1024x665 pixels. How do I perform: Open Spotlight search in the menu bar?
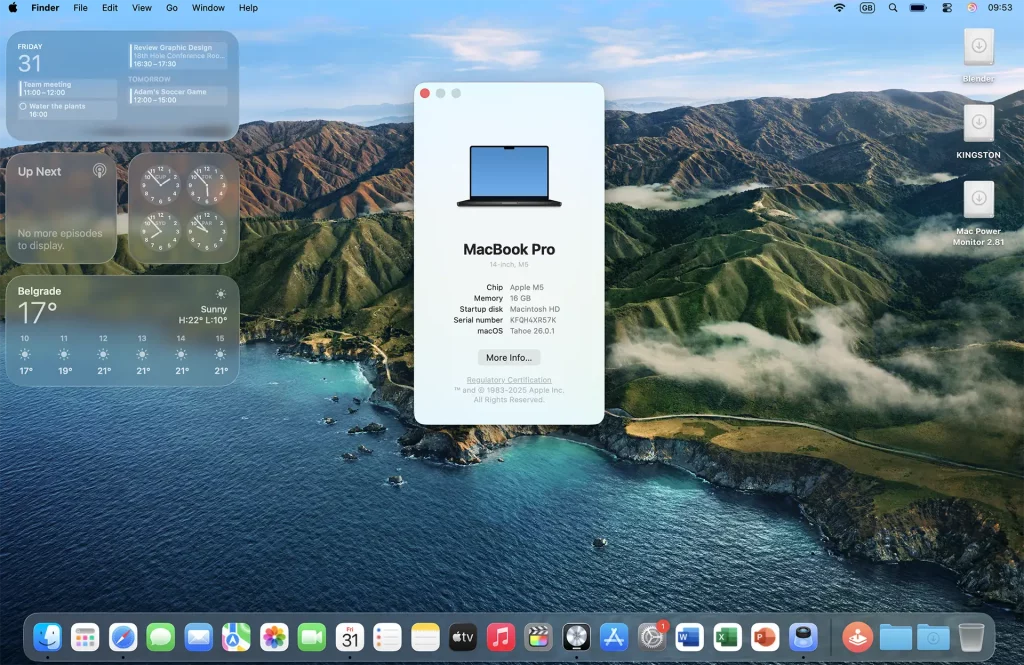point(891,8)
